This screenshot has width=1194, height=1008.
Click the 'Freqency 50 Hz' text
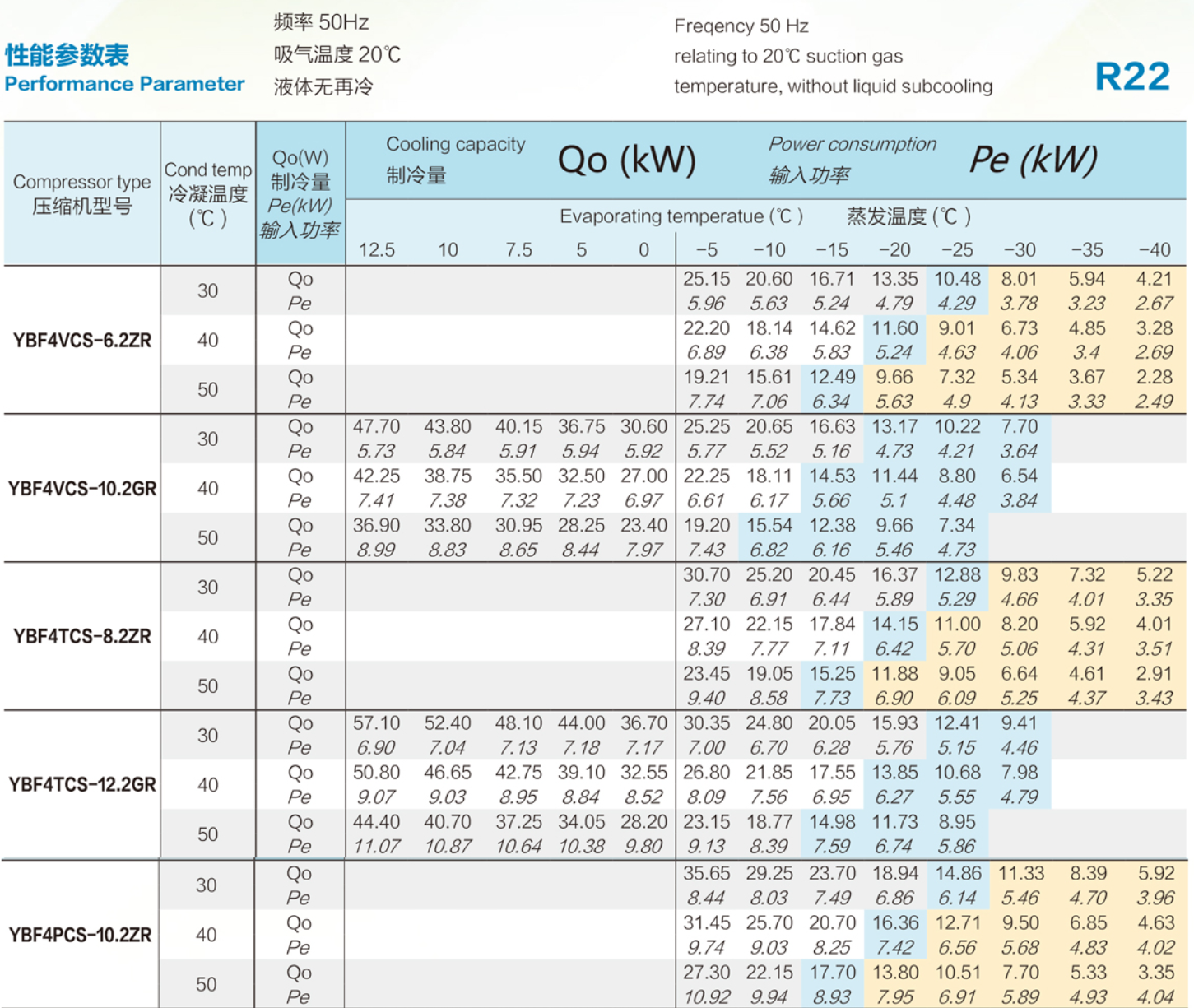tap(741, 26)
